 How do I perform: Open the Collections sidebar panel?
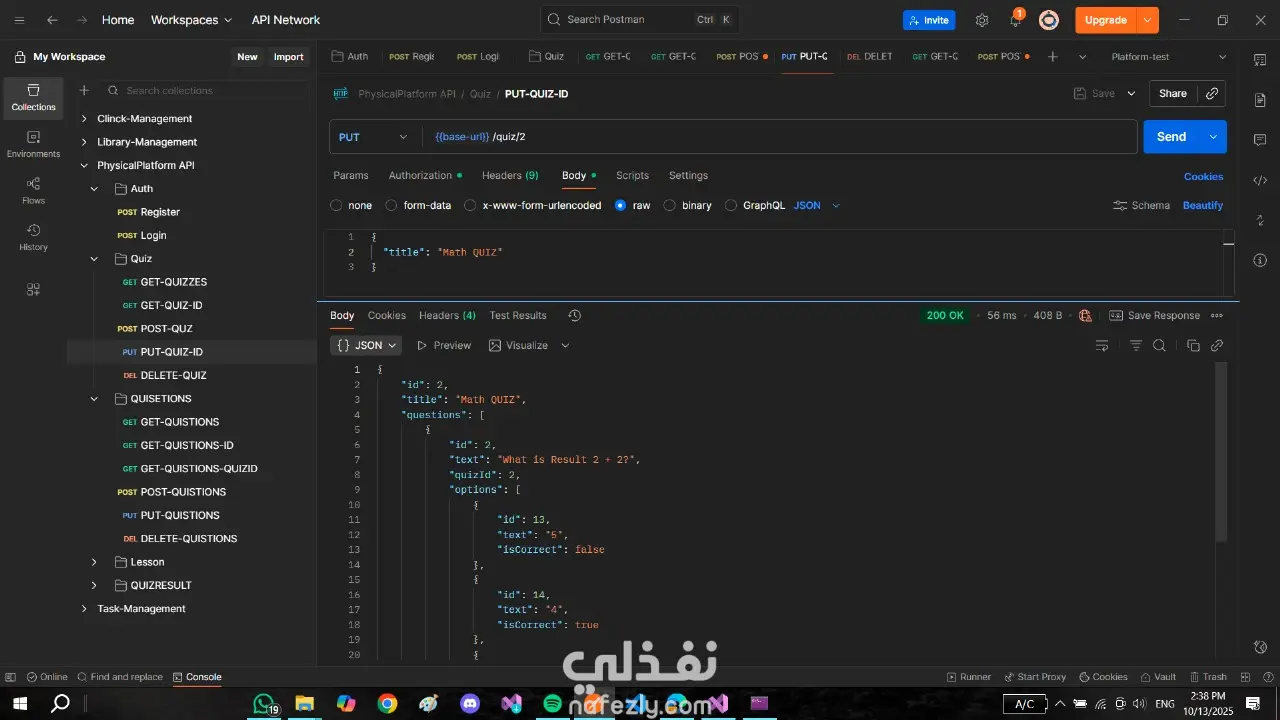point(33,98)
